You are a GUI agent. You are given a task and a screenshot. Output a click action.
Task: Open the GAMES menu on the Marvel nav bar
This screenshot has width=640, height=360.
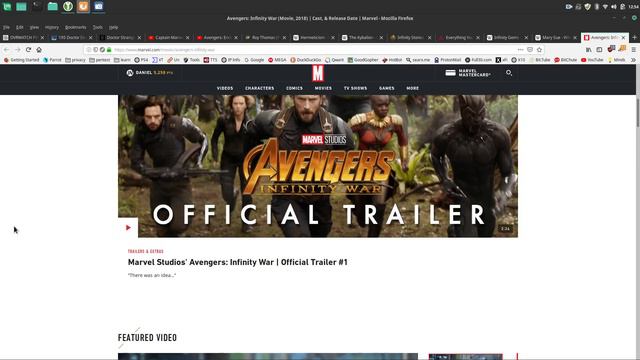[387, 88]
